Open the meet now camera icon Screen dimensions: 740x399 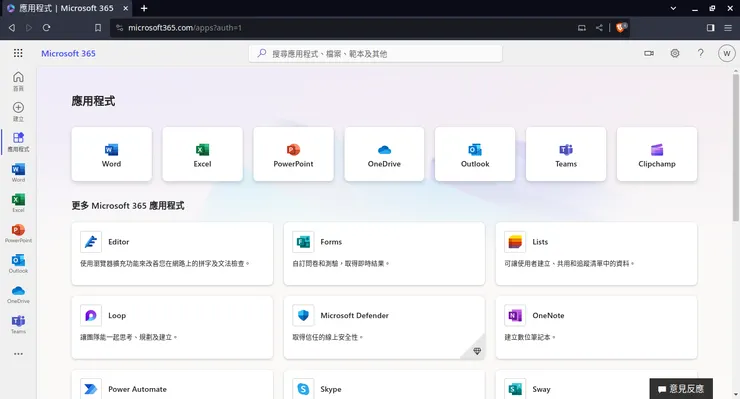(x=649, y=53)
